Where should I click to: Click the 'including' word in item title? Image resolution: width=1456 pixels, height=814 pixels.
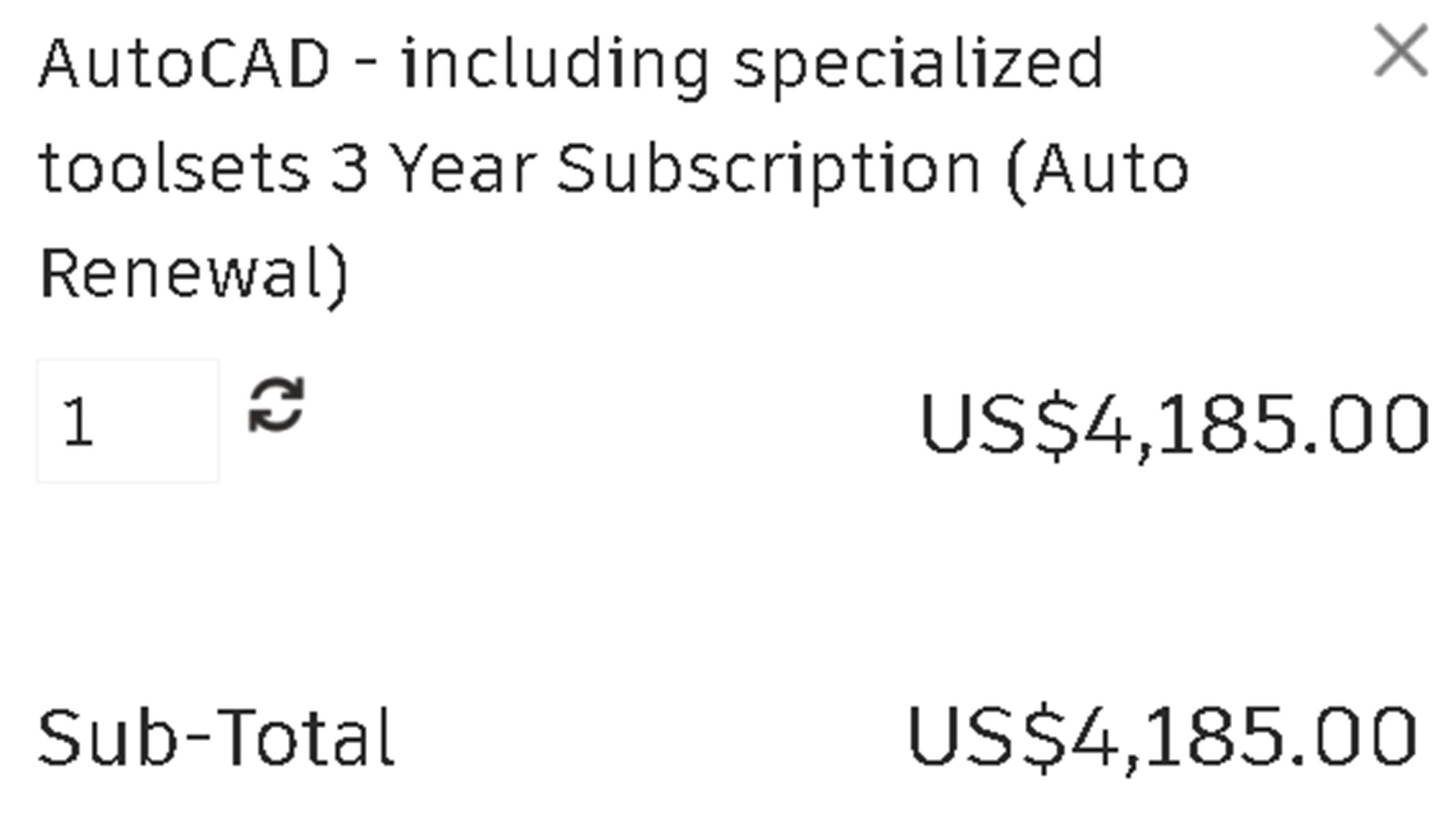point(554,65)
